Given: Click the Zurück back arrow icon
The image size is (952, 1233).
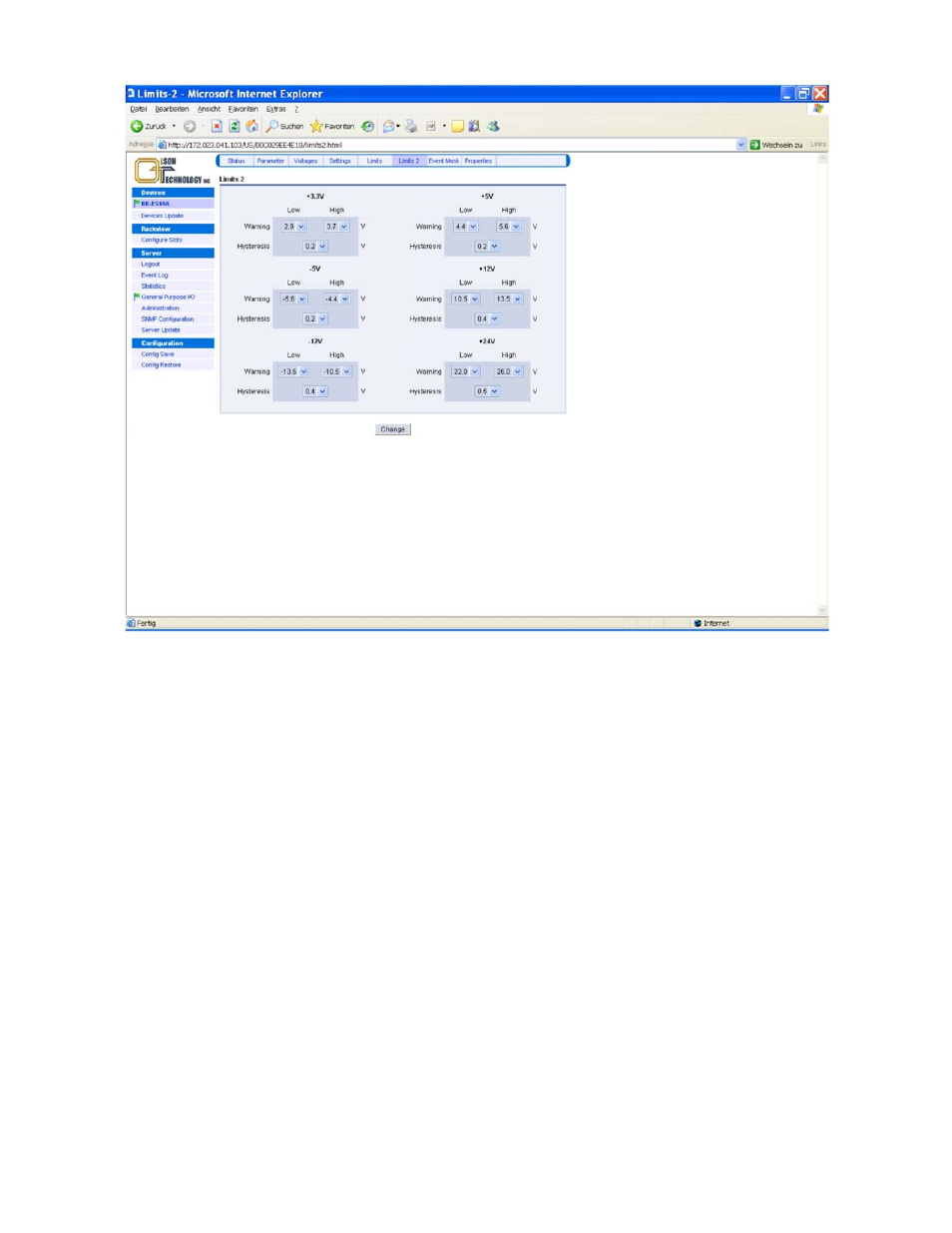Looking at the screenshot, I should tap(138, 127).
